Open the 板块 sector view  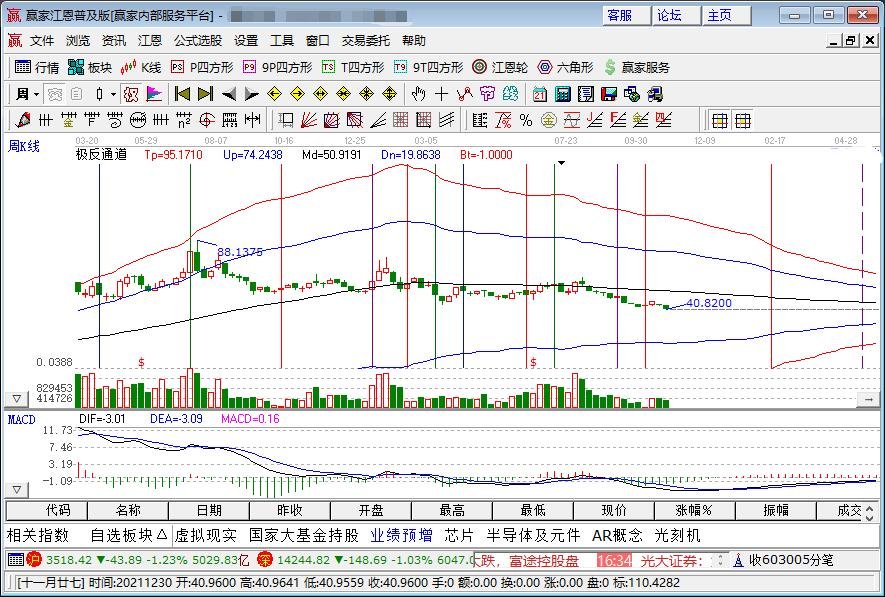(x=90, y=68)
